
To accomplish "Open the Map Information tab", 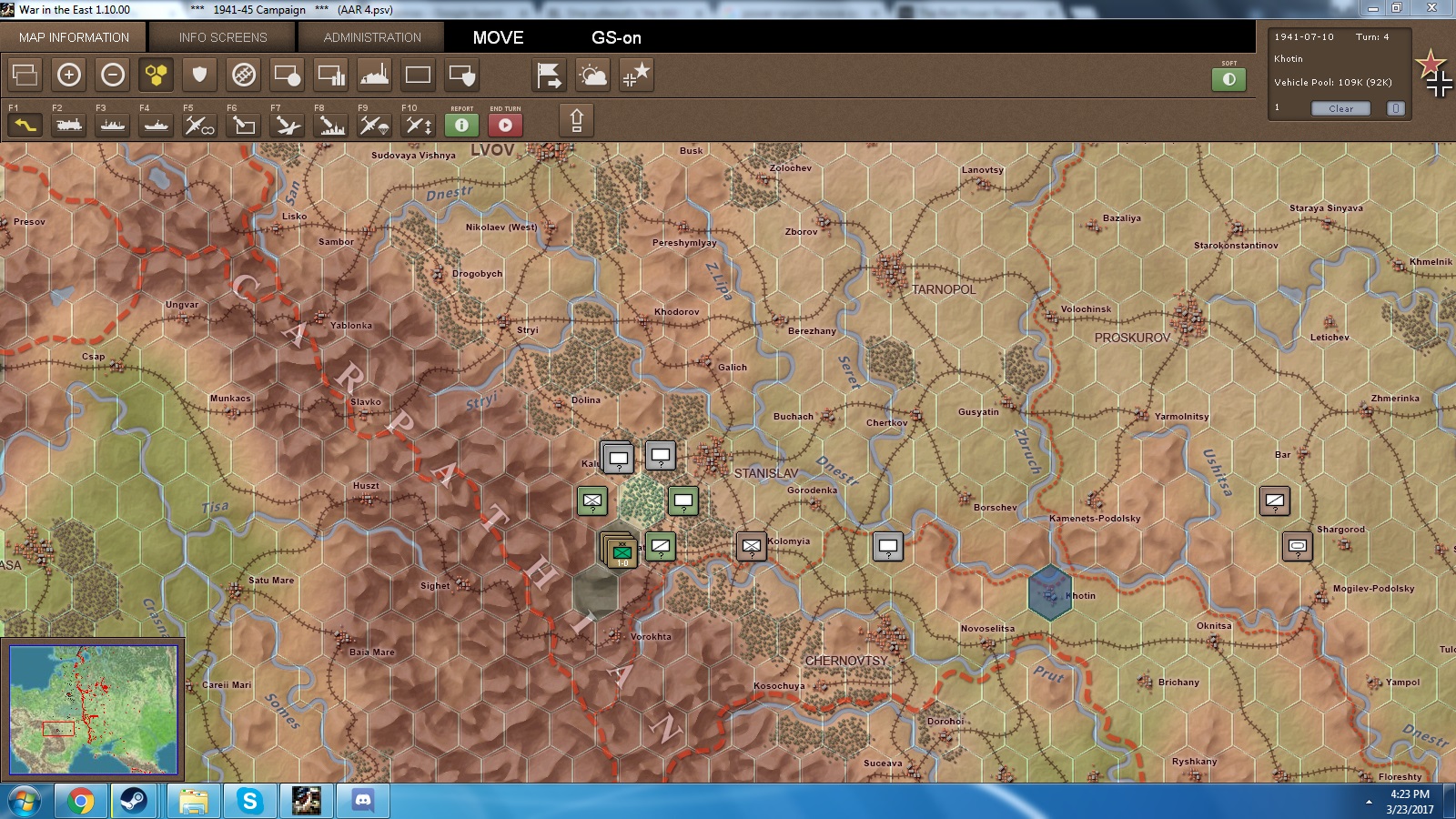I will coord(74,37).
